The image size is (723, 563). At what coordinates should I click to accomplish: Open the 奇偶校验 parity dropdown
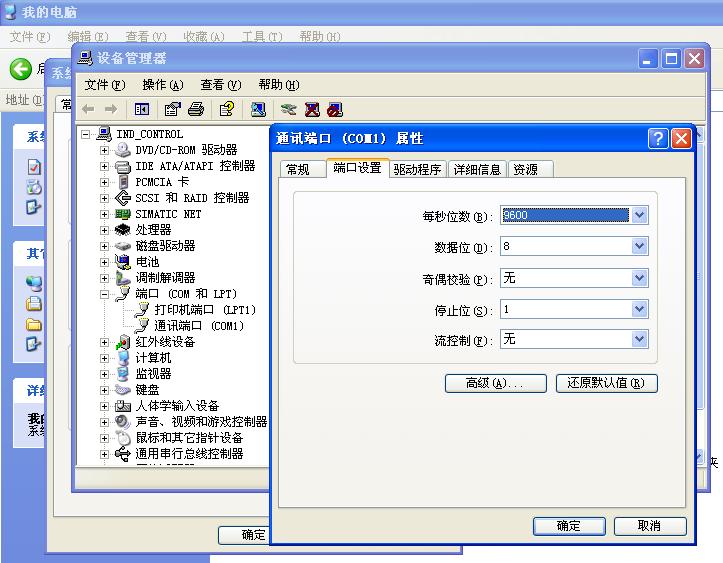(x=640, y=277)
